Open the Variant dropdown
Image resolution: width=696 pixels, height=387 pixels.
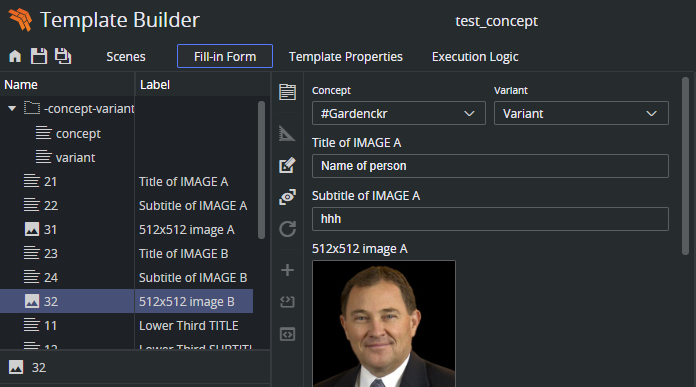click(x=581, y=113)
